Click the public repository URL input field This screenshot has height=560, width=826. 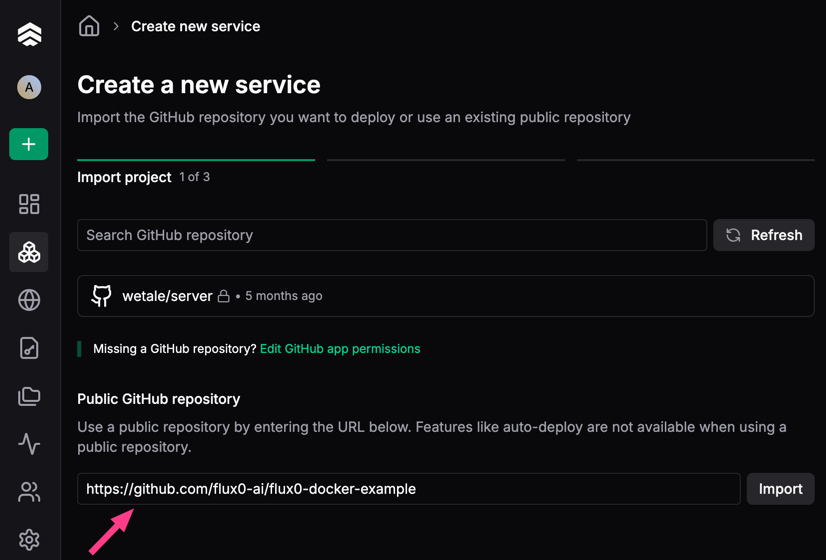coord(409,489)
